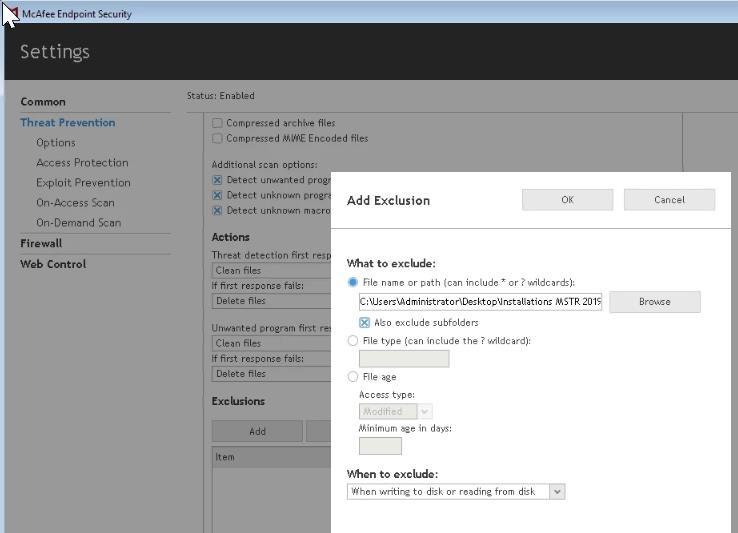Open the Web Control section
This screenshot has width=738, height=533.
53,264
